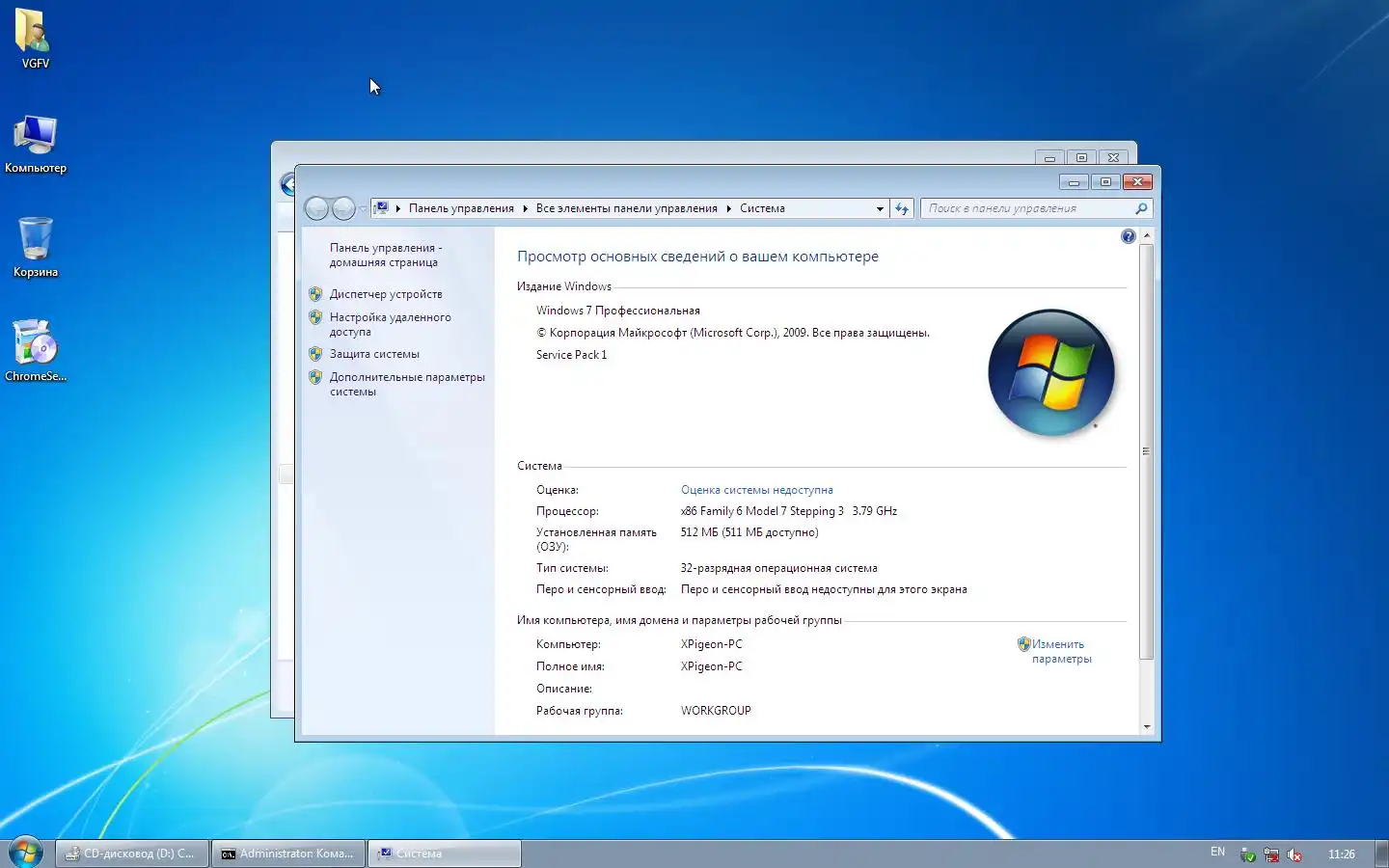Click the navigation Forward arrow in Система window
The height and width of the screenshot is (868, 1389).
343,208
